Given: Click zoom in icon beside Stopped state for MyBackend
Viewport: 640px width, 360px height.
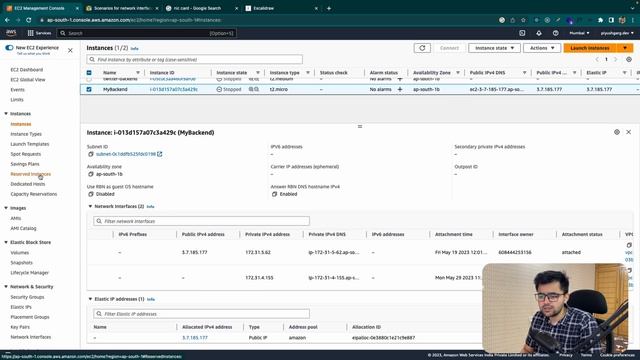Looking at the screenshot, I should (251, 89).
